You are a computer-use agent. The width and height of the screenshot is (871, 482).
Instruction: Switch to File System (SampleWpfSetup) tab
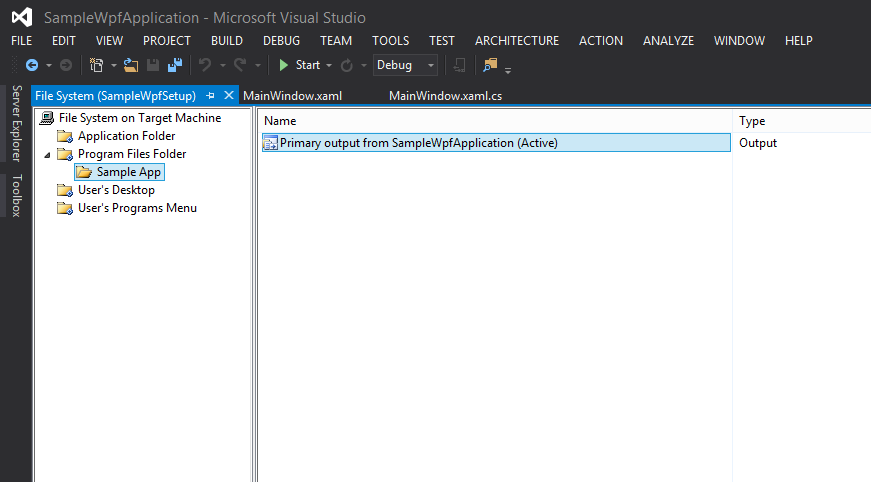point(116,96)
